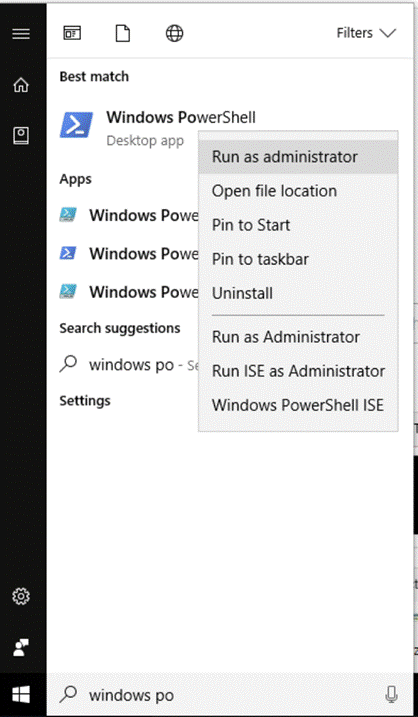
Task: Click the large Windows PowerShell best match icon
Action: tap(76, 125)
